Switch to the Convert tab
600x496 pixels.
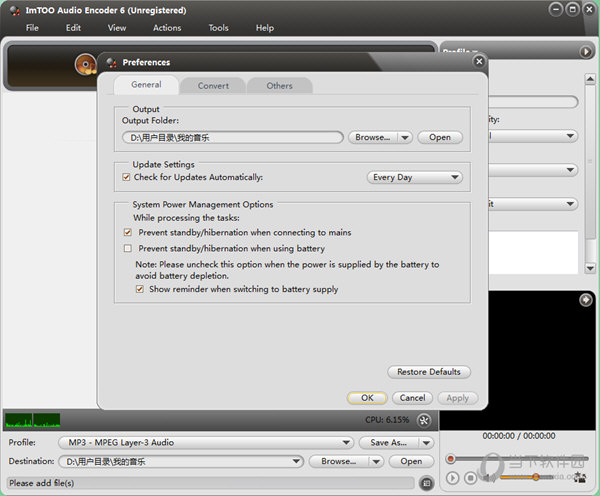click(x=213, y=86)
